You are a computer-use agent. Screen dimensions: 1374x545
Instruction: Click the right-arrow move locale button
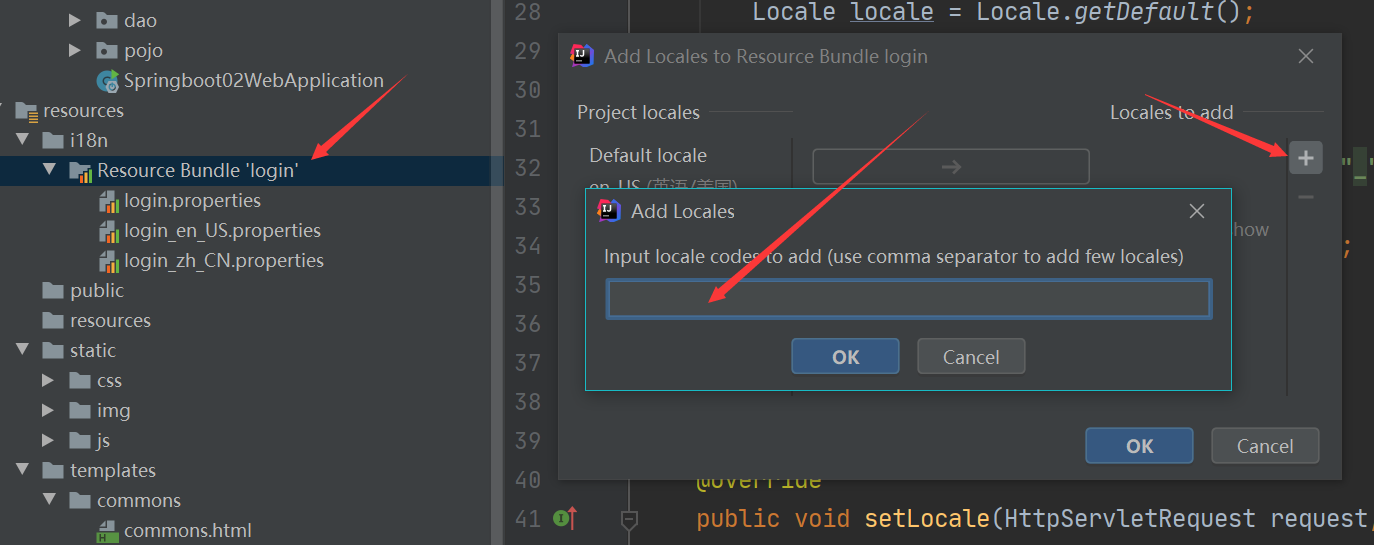click(x=950, y=167)
